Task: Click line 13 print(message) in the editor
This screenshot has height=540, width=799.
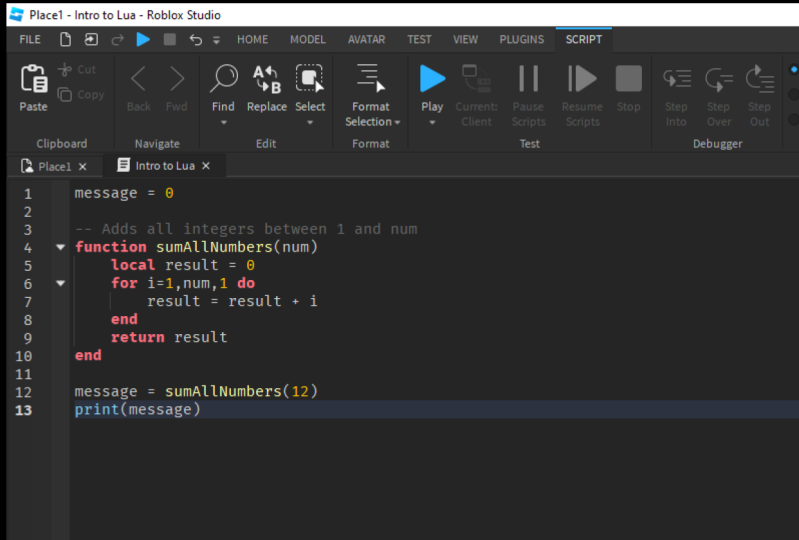Action: 137,410
